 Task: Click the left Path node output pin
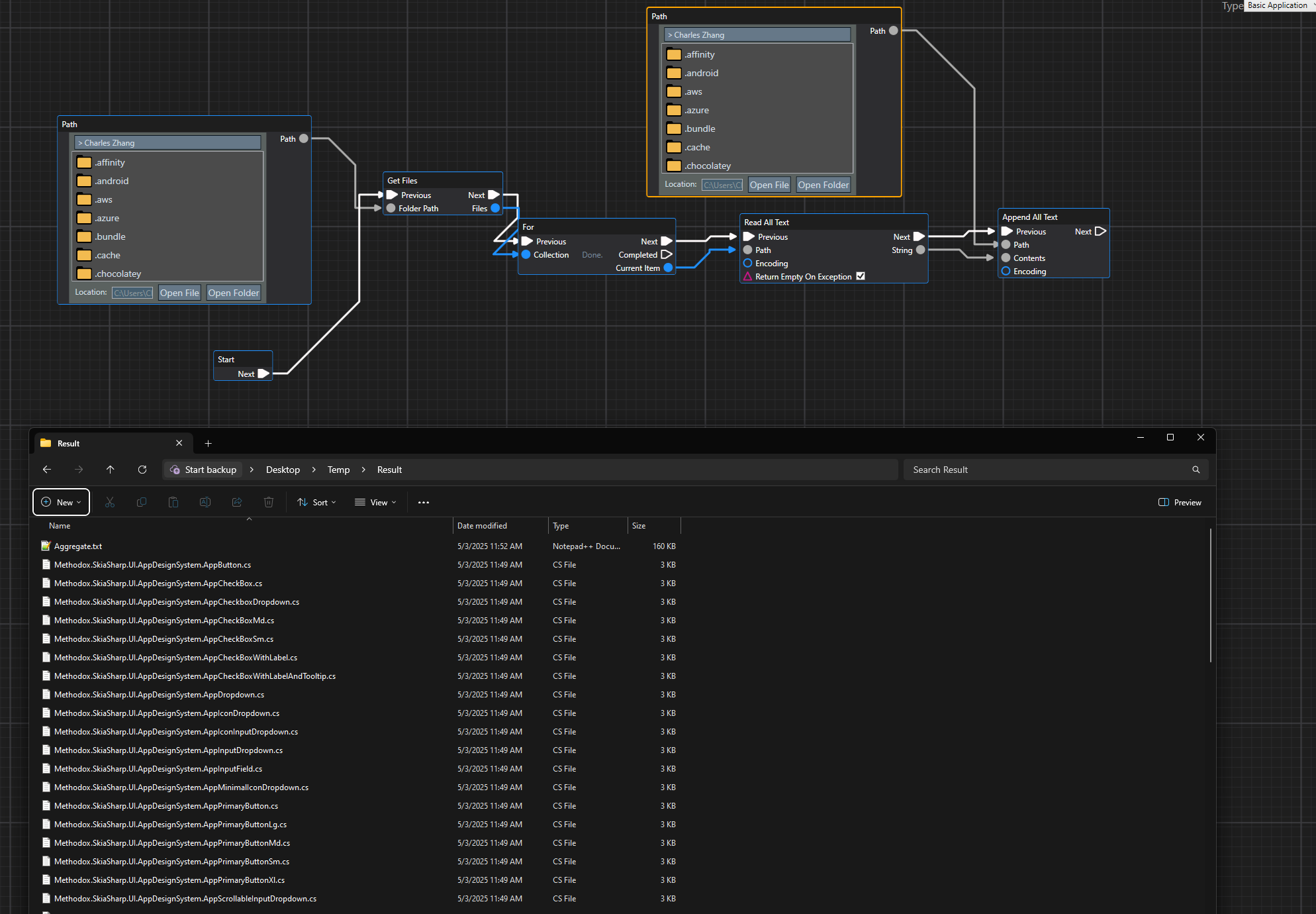point(304,138)
